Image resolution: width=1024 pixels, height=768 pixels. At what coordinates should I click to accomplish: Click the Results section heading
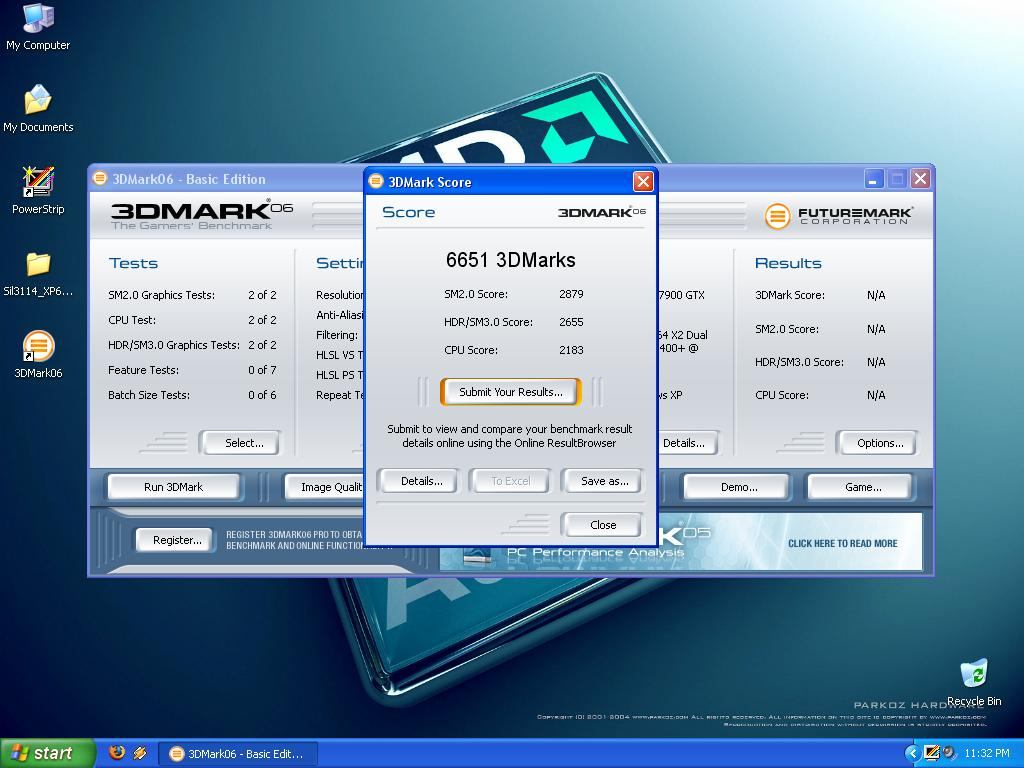tap(788, 263)
